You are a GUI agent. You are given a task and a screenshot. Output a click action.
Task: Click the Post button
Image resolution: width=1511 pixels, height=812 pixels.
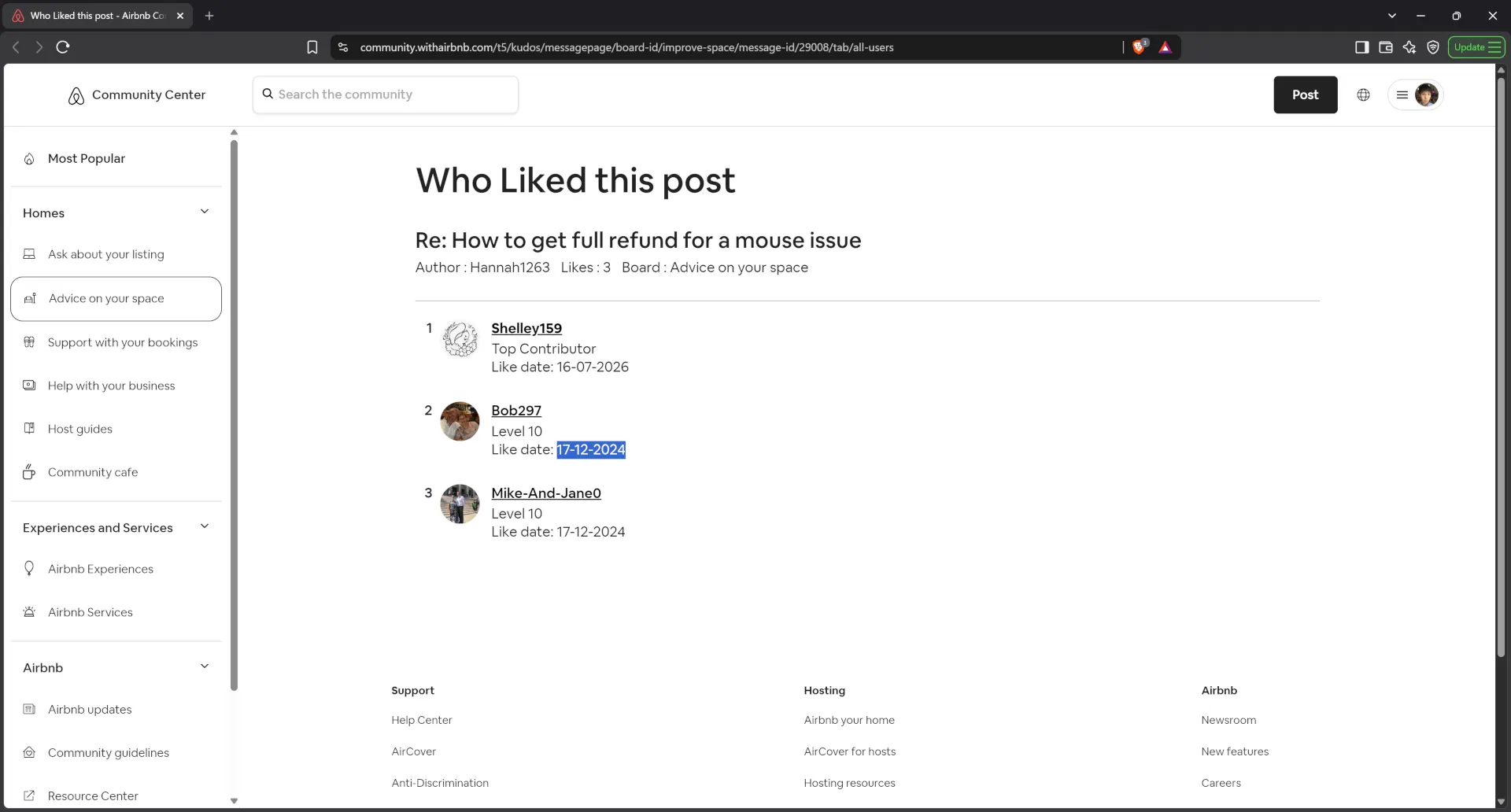pyautogui.click(x=1305, y=94)
